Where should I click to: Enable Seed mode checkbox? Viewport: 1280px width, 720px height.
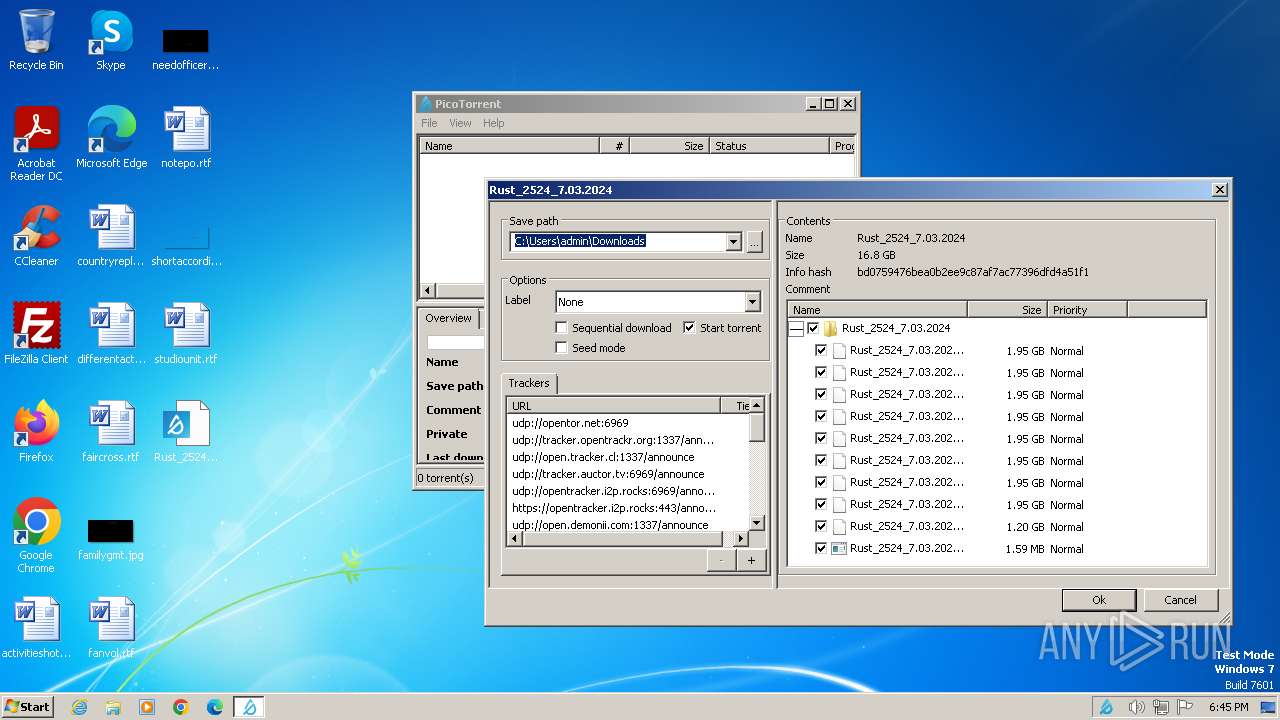coord(562,347)
